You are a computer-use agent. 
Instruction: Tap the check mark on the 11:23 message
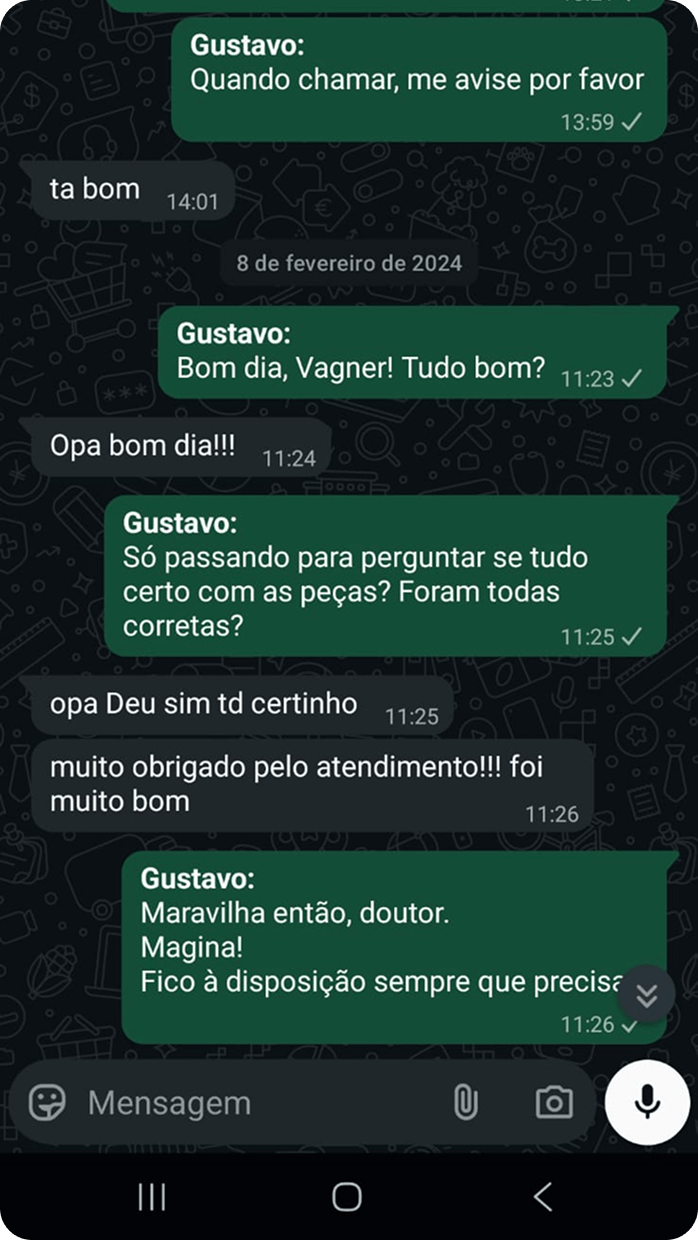pos(631,379)
